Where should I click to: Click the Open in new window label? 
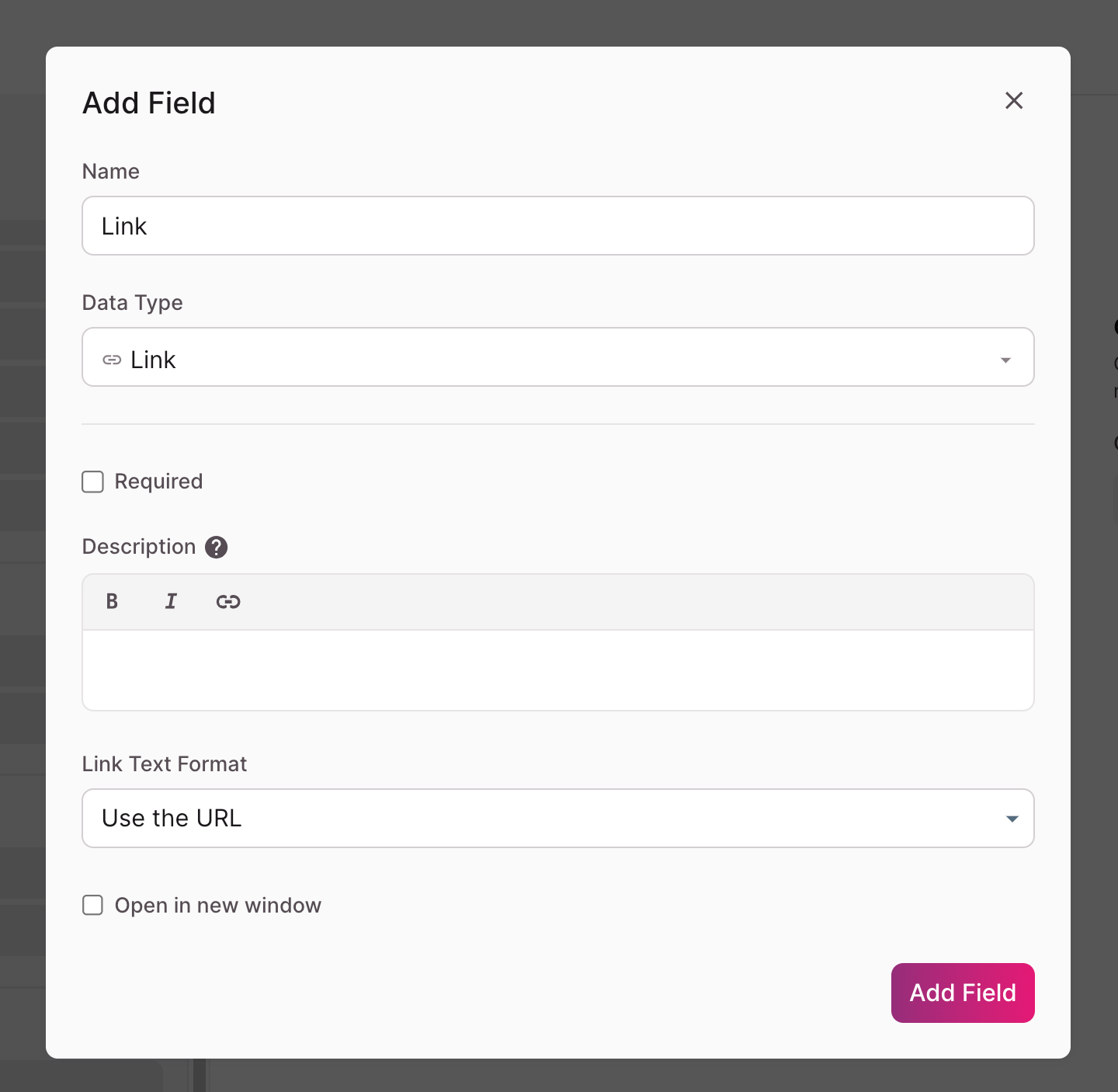click(217, 906)
